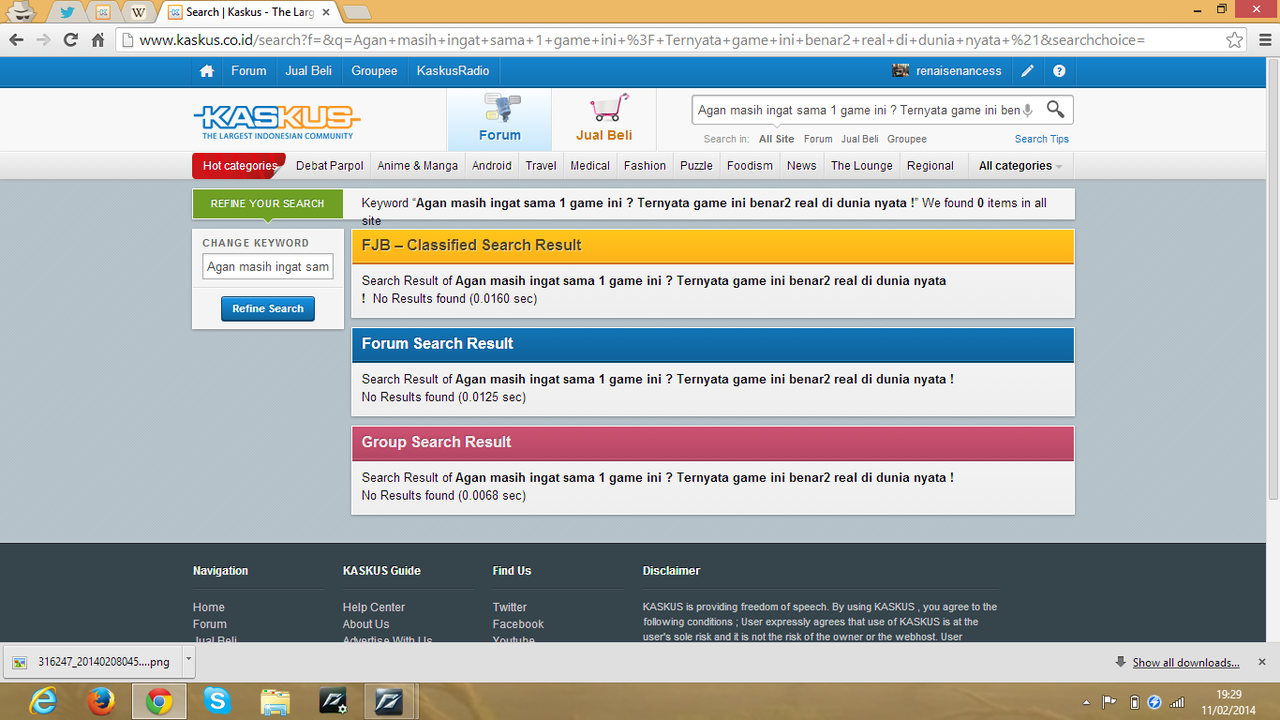Click Show all downloads link
This screenshot has height=720, width=1280.
1185,662
